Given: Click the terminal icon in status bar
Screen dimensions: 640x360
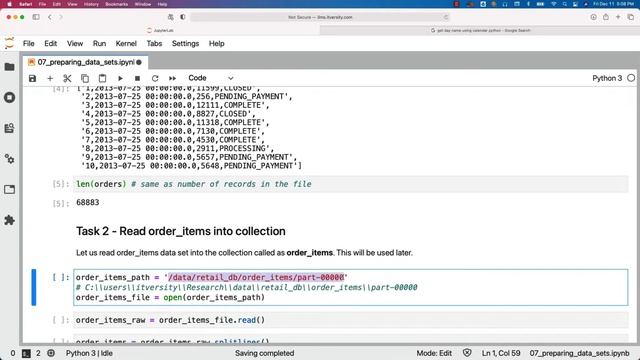Looking at the screenshot, I should (x=26, y=353).
